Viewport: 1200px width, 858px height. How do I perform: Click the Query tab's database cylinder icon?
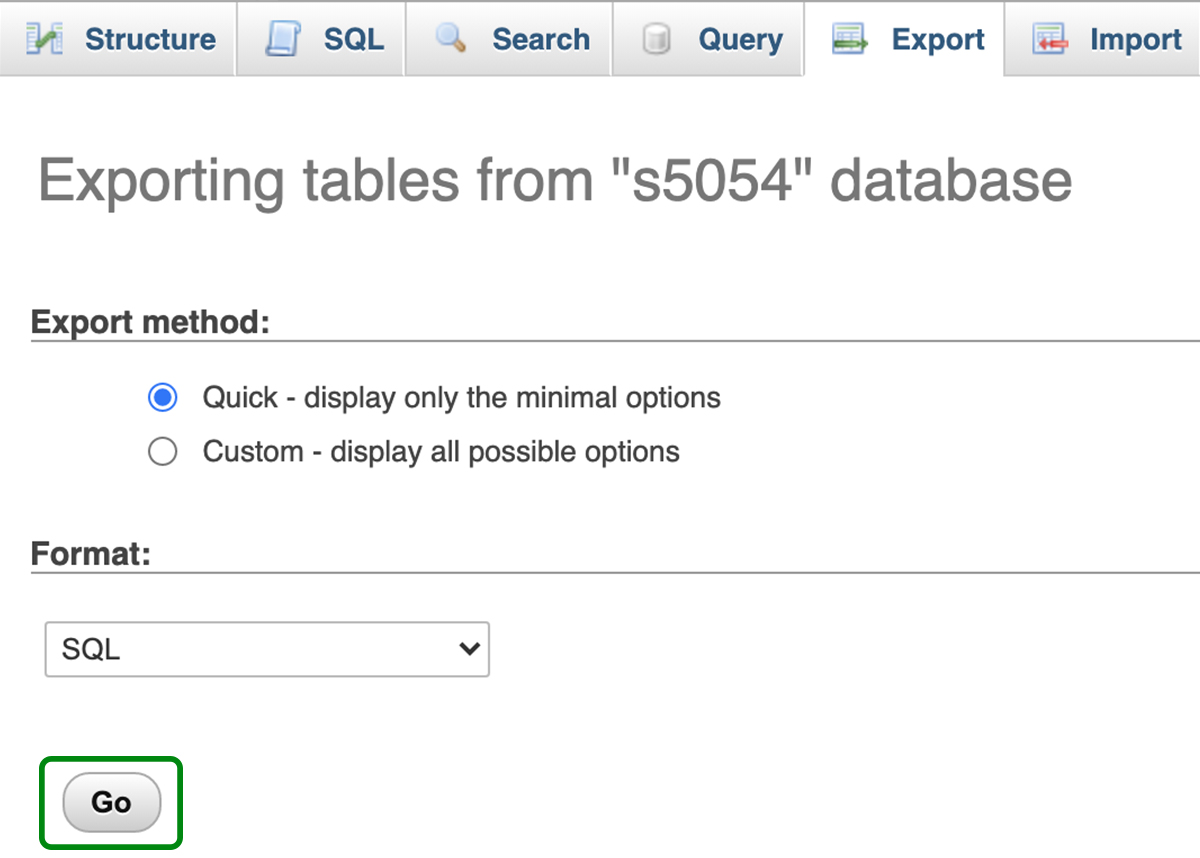click(657, 39)
